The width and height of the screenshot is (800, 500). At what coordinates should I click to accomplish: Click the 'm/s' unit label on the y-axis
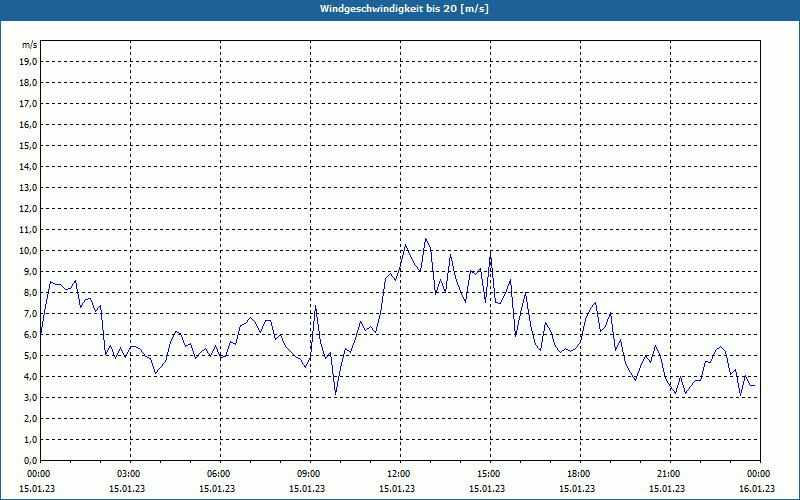point(30,45)
